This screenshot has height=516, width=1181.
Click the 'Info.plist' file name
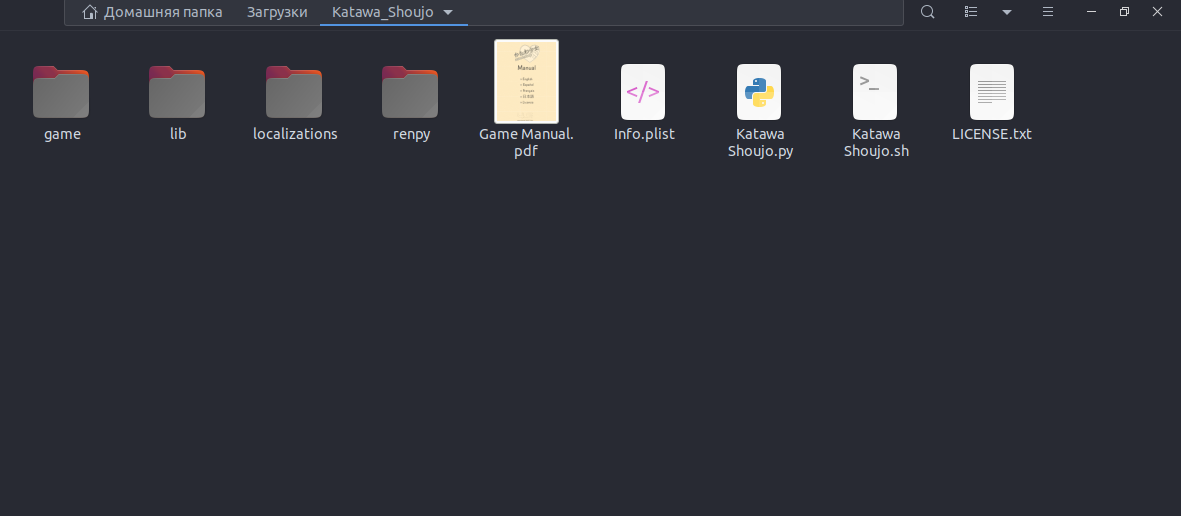(644, 134)
